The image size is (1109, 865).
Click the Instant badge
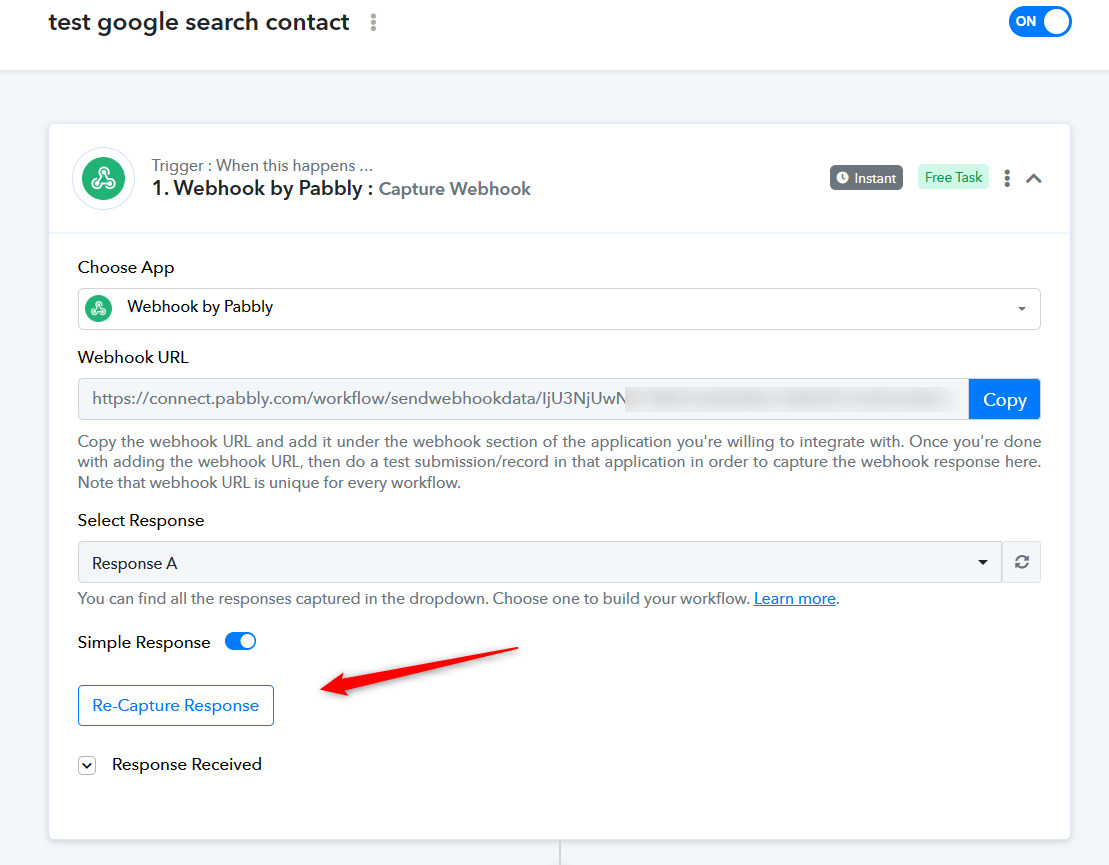(866, 178)
